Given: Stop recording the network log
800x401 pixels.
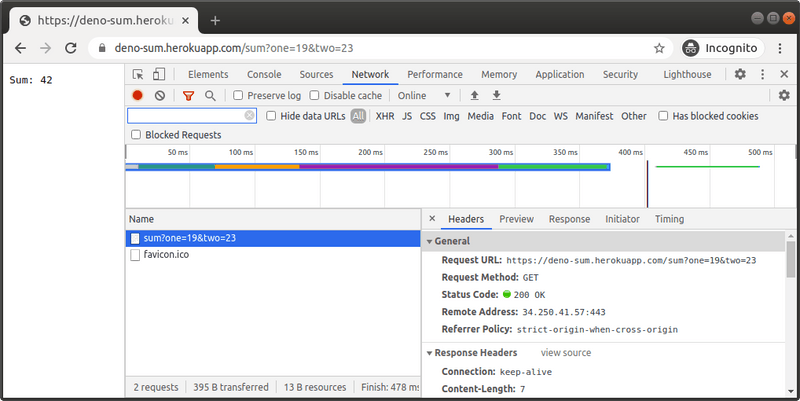Looking at the screenshot, I should [137, 95].
